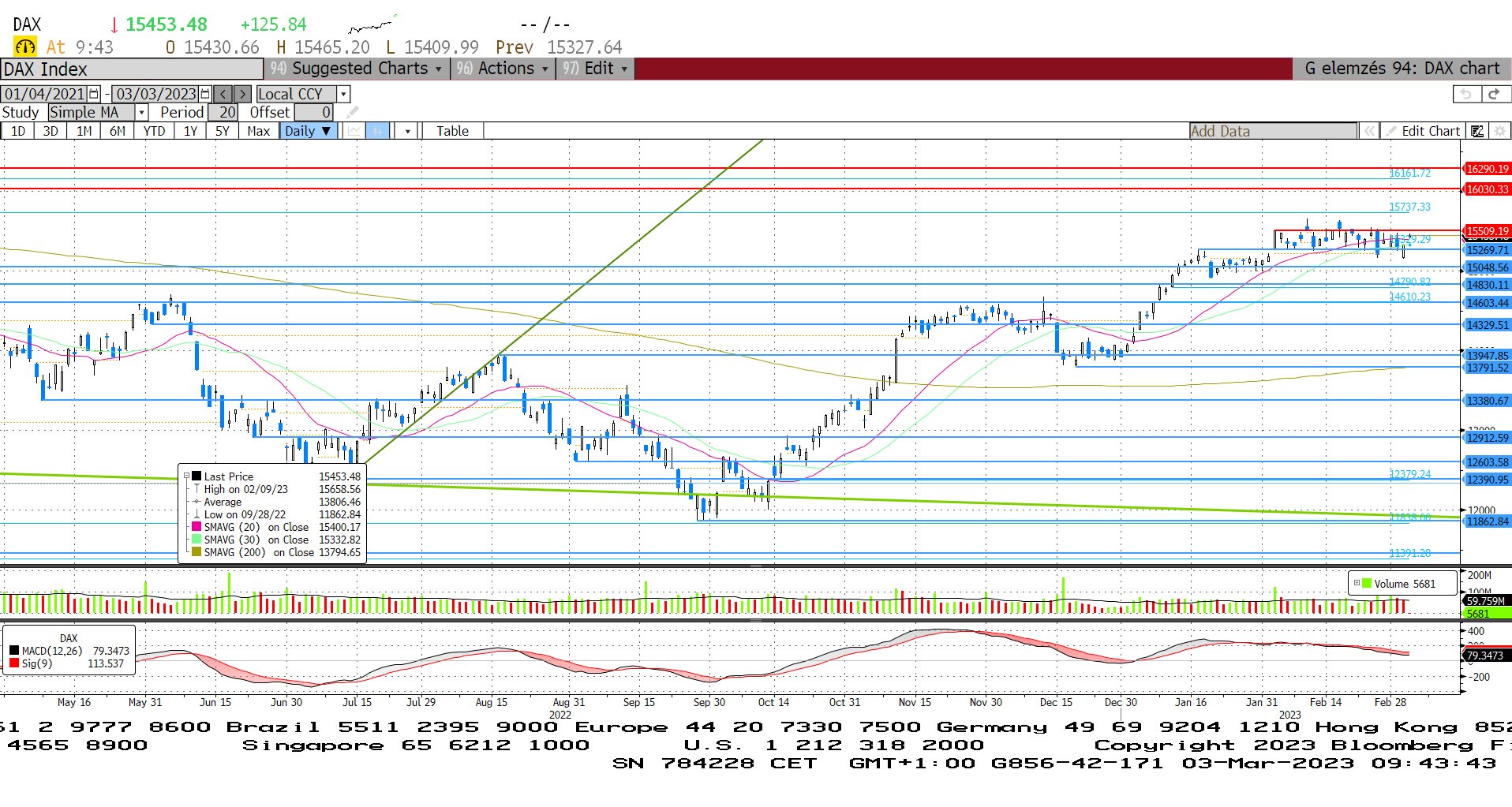This screenshot has width=1512, height=807.
Task: Click the 11862.84 axis price label
Action: 1487,521
